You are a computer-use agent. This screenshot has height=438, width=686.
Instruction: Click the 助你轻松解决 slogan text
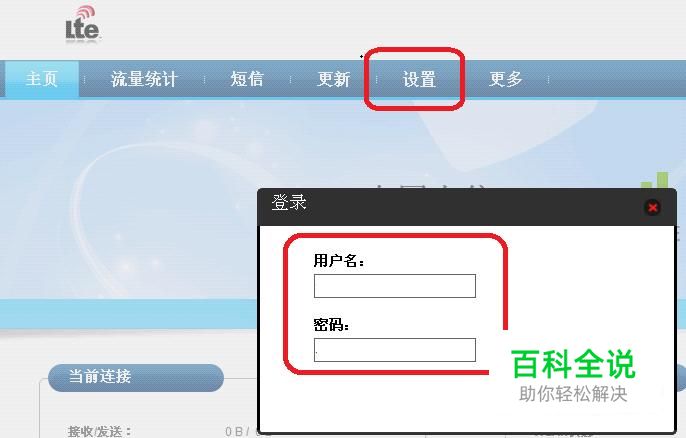pos(573,394)
